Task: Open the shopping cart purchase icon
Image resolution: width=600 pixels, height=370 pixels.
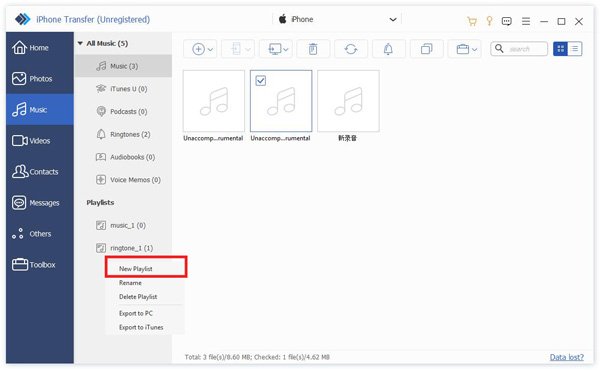Action: (472, 21)
